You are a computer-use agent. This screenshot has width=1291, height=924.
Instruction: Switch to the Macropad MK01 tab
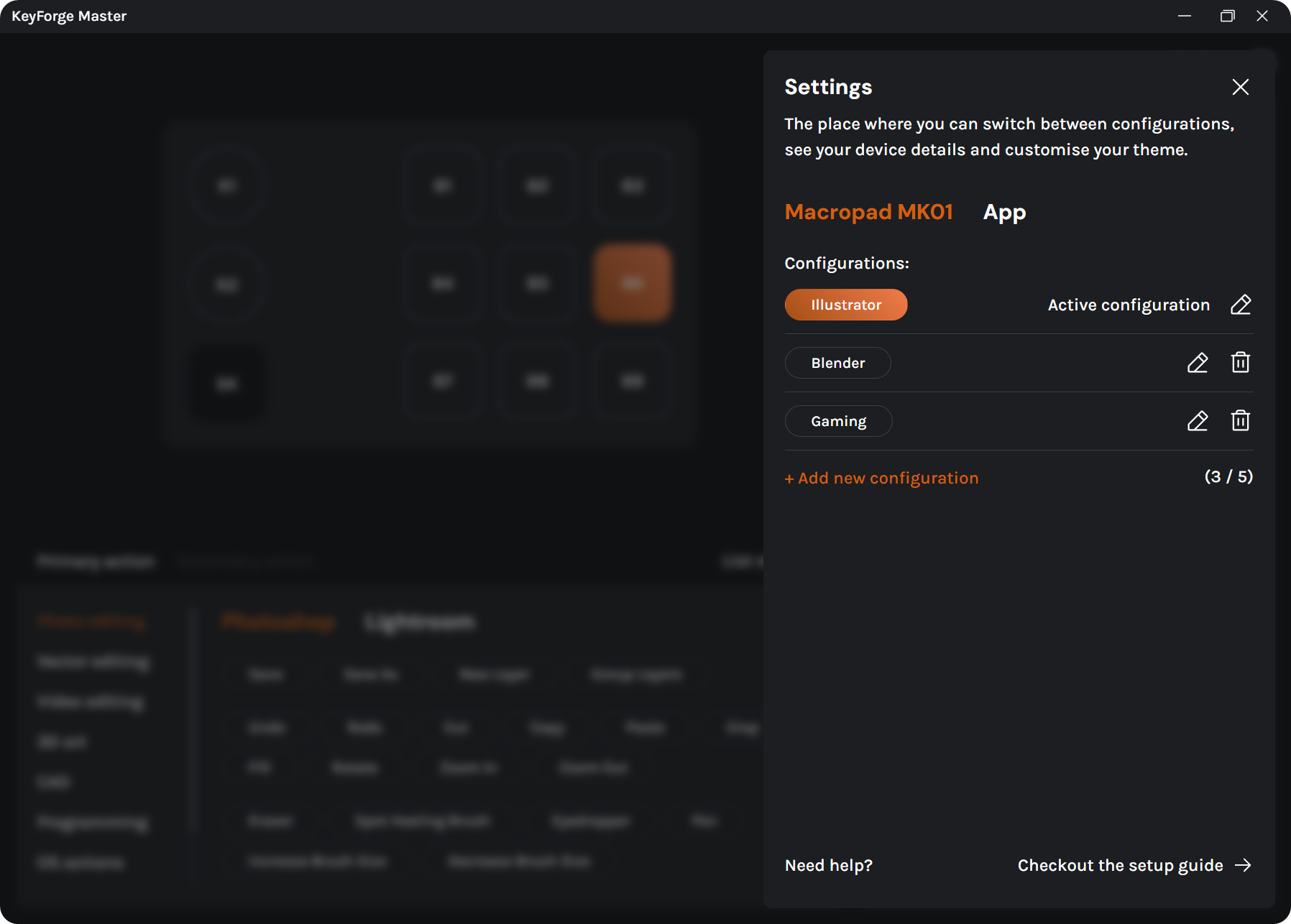868,212
